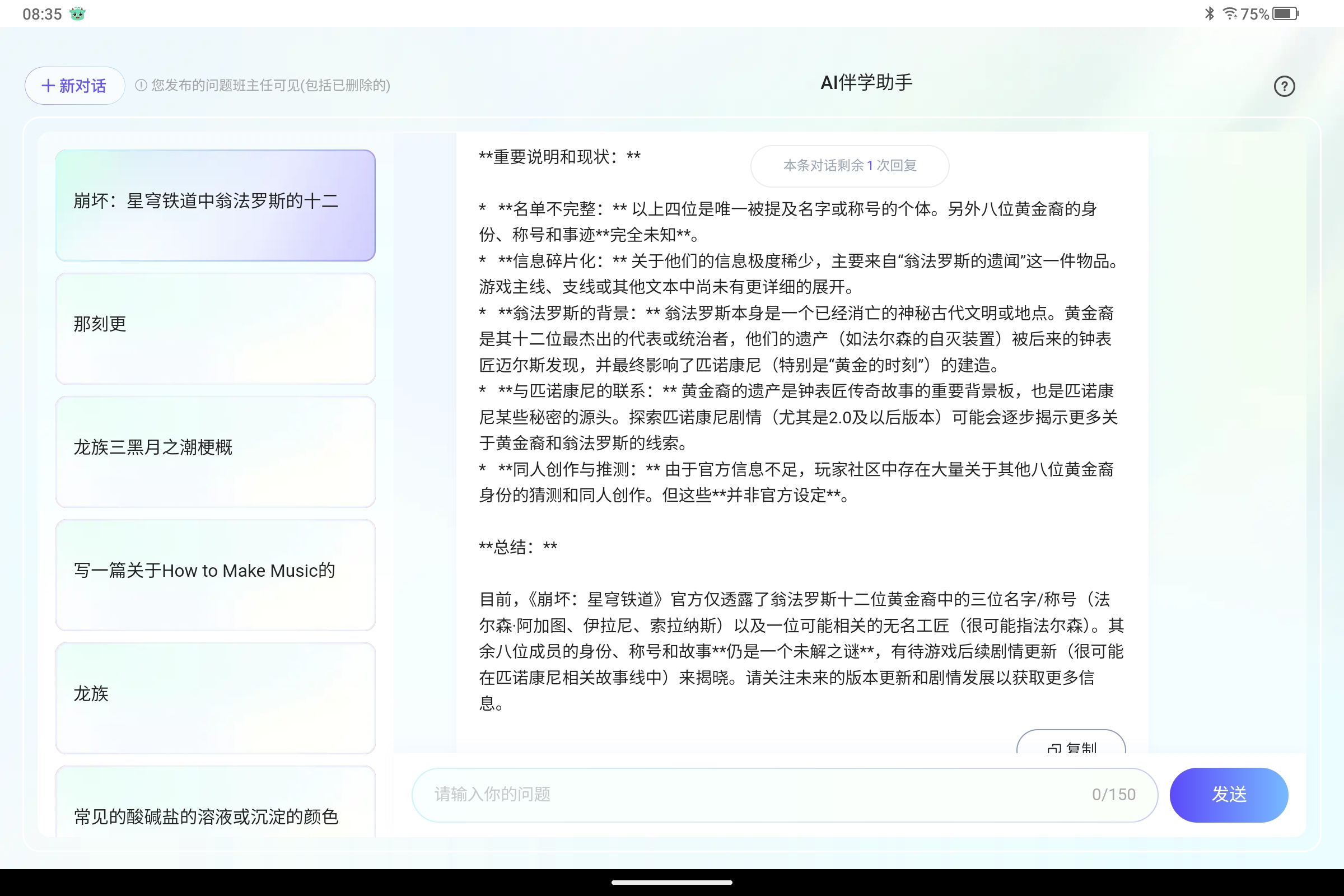Click the Wi-Fi status icon
This screenshot has width=1344, height=896.
click(1229, 13)
